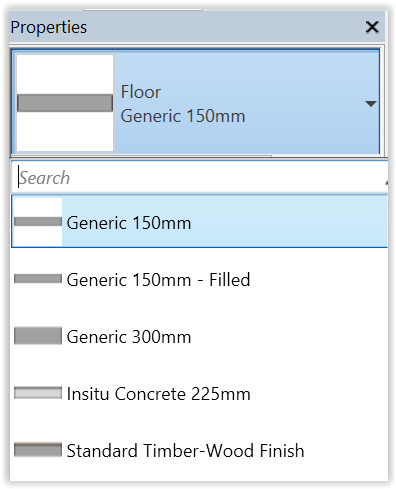Close the Properties panel

pyautogui.click(x=372, y=27)
